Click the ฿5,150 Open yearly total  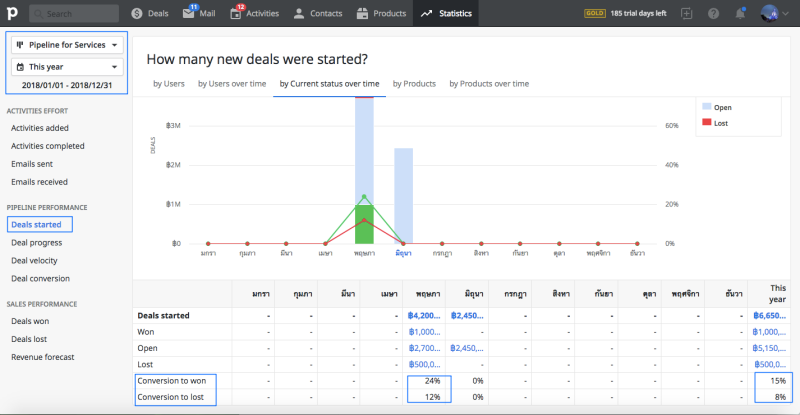pos(769,348)
